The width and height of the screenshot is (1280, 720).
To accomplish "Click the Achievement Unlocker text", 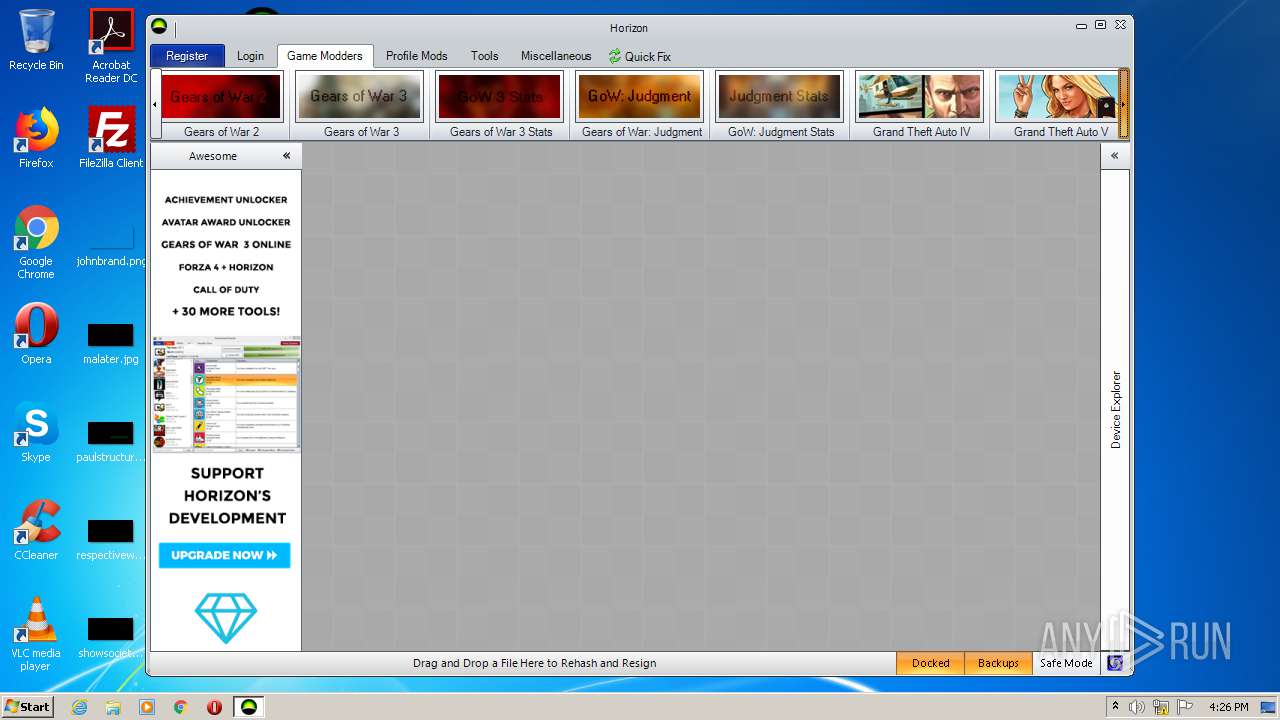I will (226, 200).
